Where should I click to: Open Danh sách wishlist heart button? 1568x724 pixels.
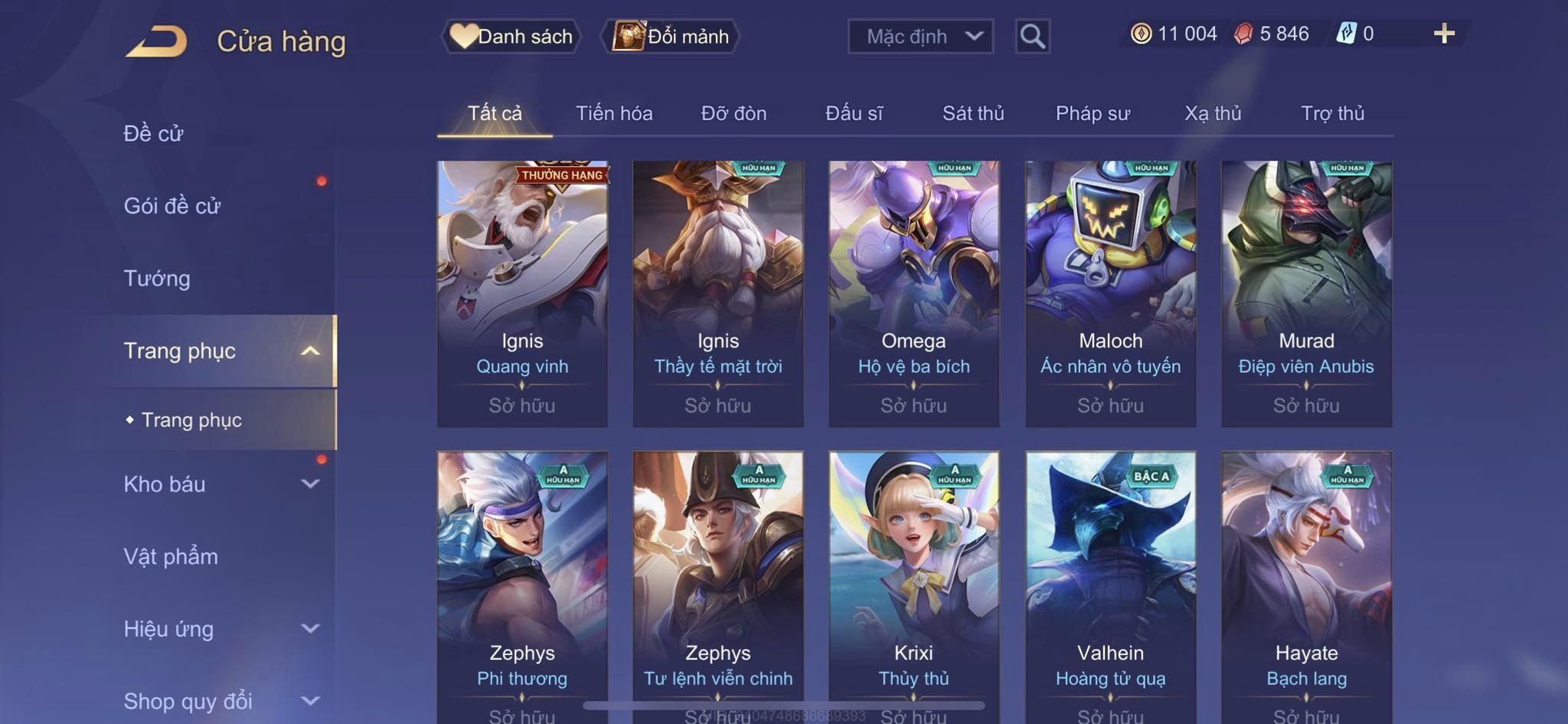tap(511, 36)
